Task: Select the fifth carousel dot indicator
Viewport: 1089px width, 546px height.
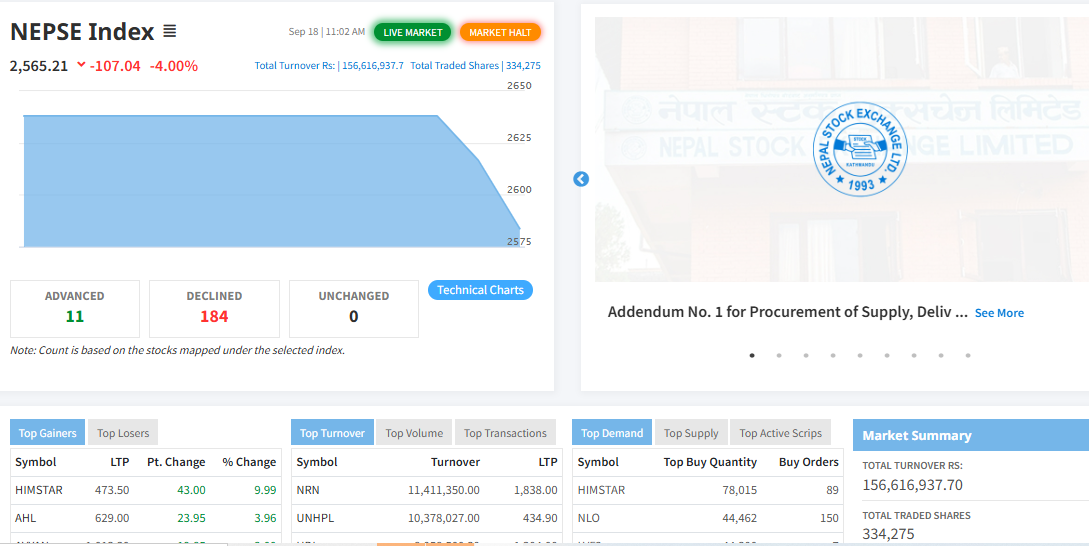Action: 860,355
